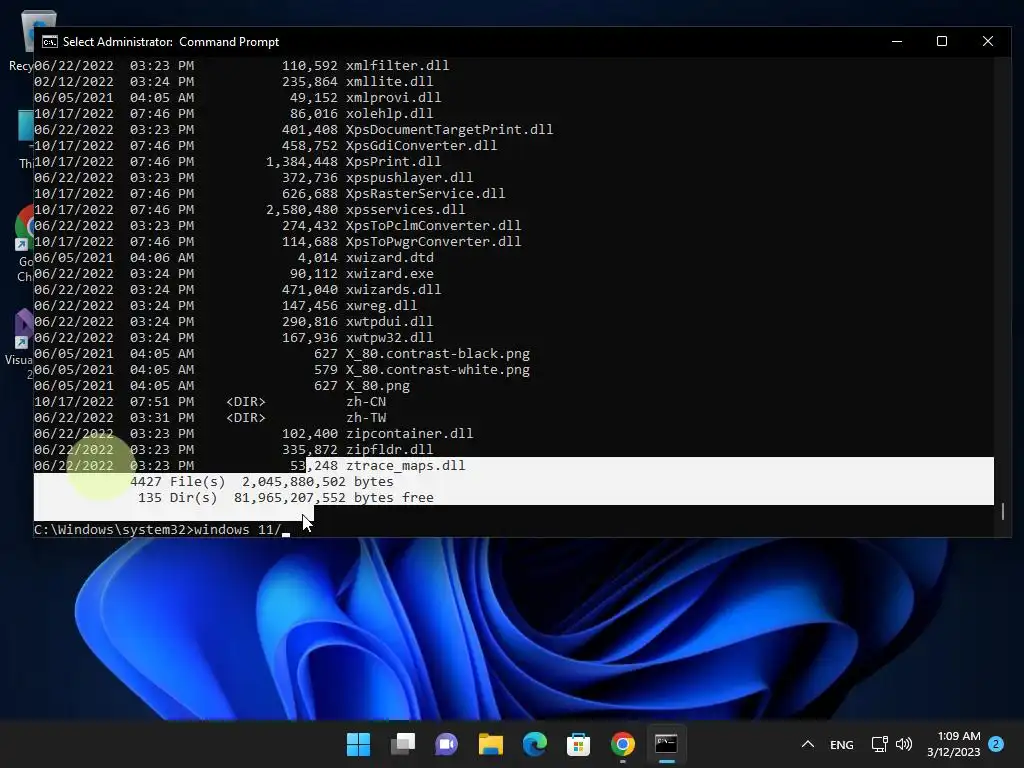Open the notification badge showing 2
The image size is (1024, 768).
[x=996, y=744]
